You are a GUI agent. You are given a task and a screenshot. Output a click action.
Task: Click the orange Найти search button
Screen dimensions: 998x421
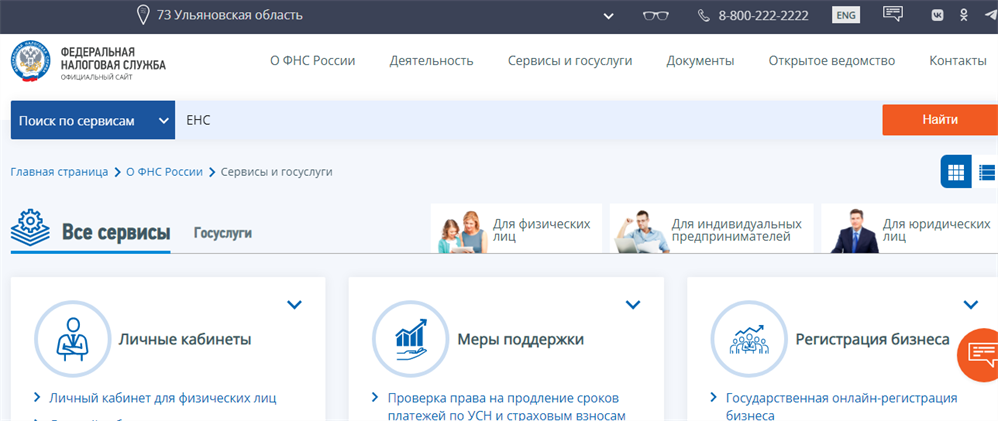tap(940, 120)
